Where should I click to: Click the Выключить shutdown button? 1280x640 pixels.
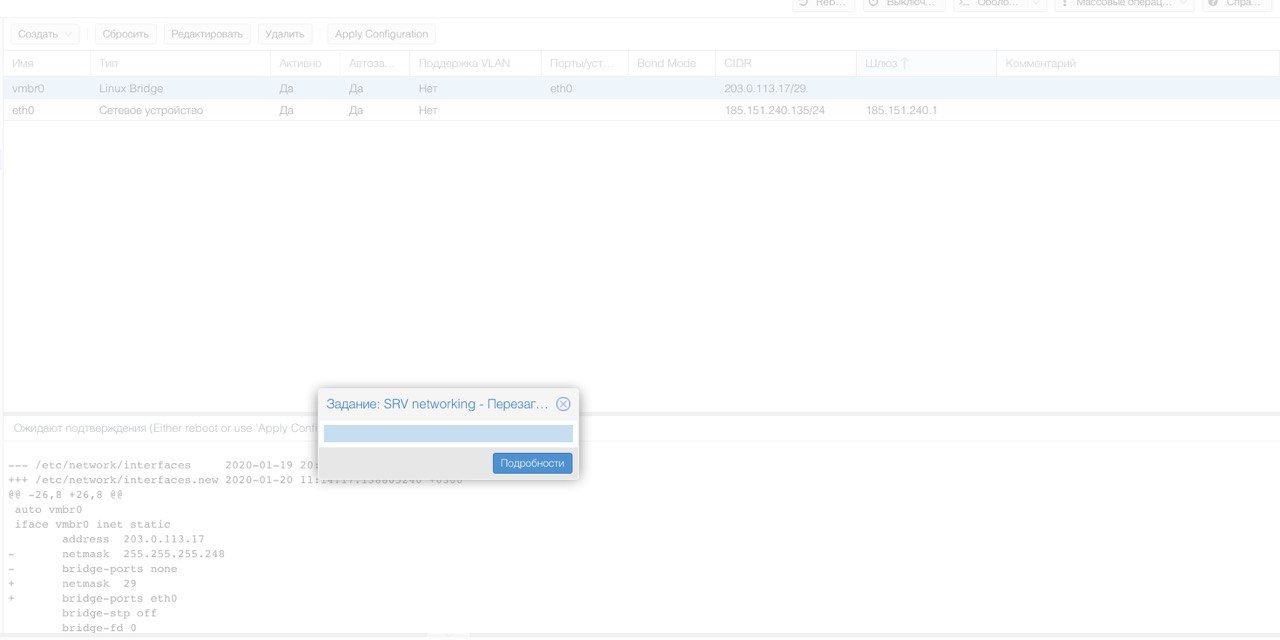pyautogui.click(x=904, y=3)
